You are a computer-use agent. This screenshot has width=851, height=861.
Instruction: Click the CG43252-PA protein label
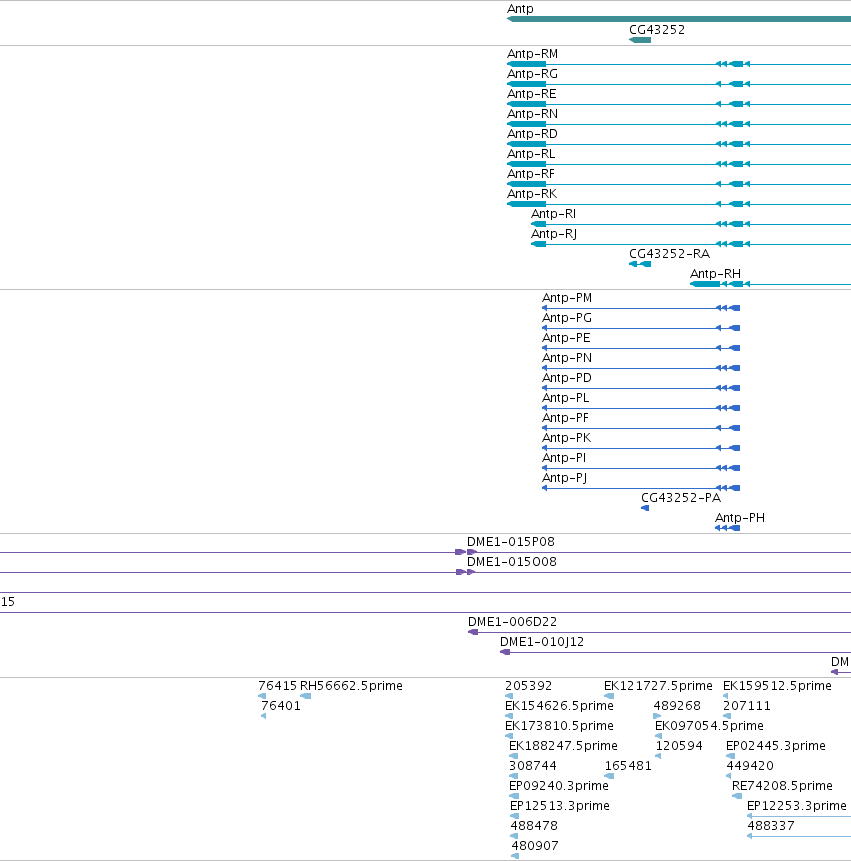point(681,498)
